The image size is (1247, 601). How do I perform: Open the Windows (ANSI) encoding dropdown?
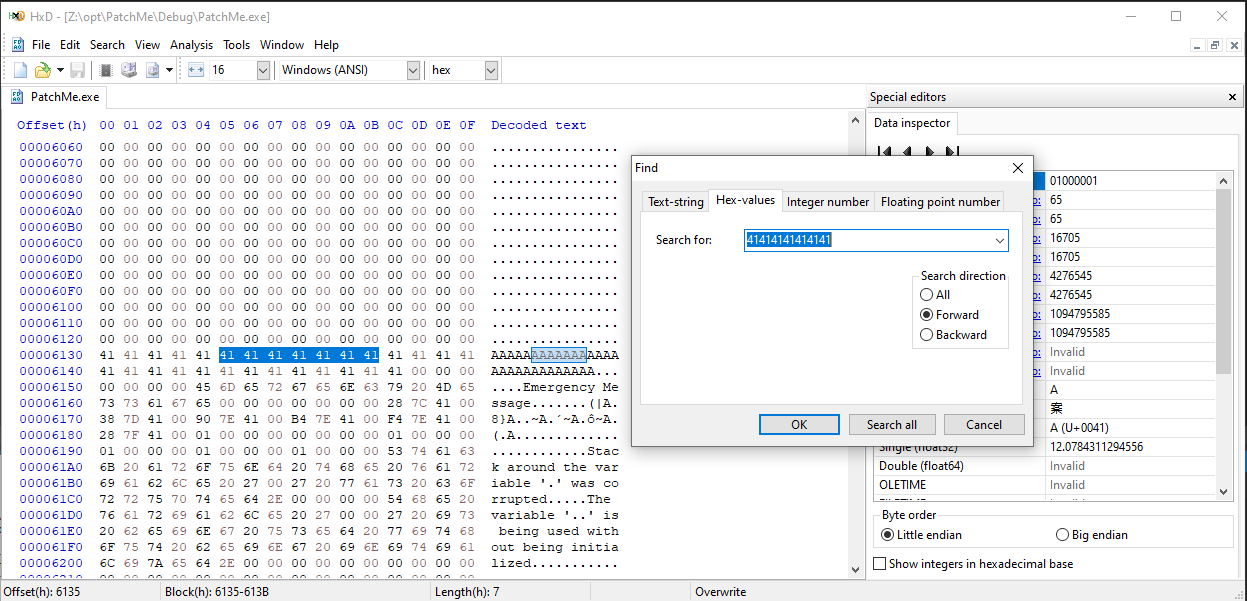click(x=411, y=69)
